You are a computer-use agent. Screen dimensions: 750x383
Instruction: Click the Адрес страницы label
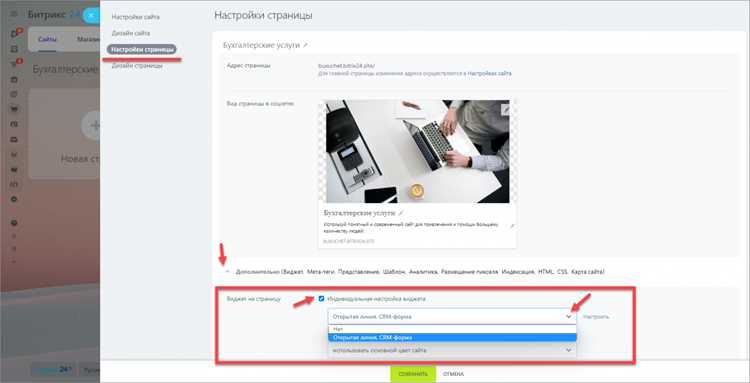point(249,65)
